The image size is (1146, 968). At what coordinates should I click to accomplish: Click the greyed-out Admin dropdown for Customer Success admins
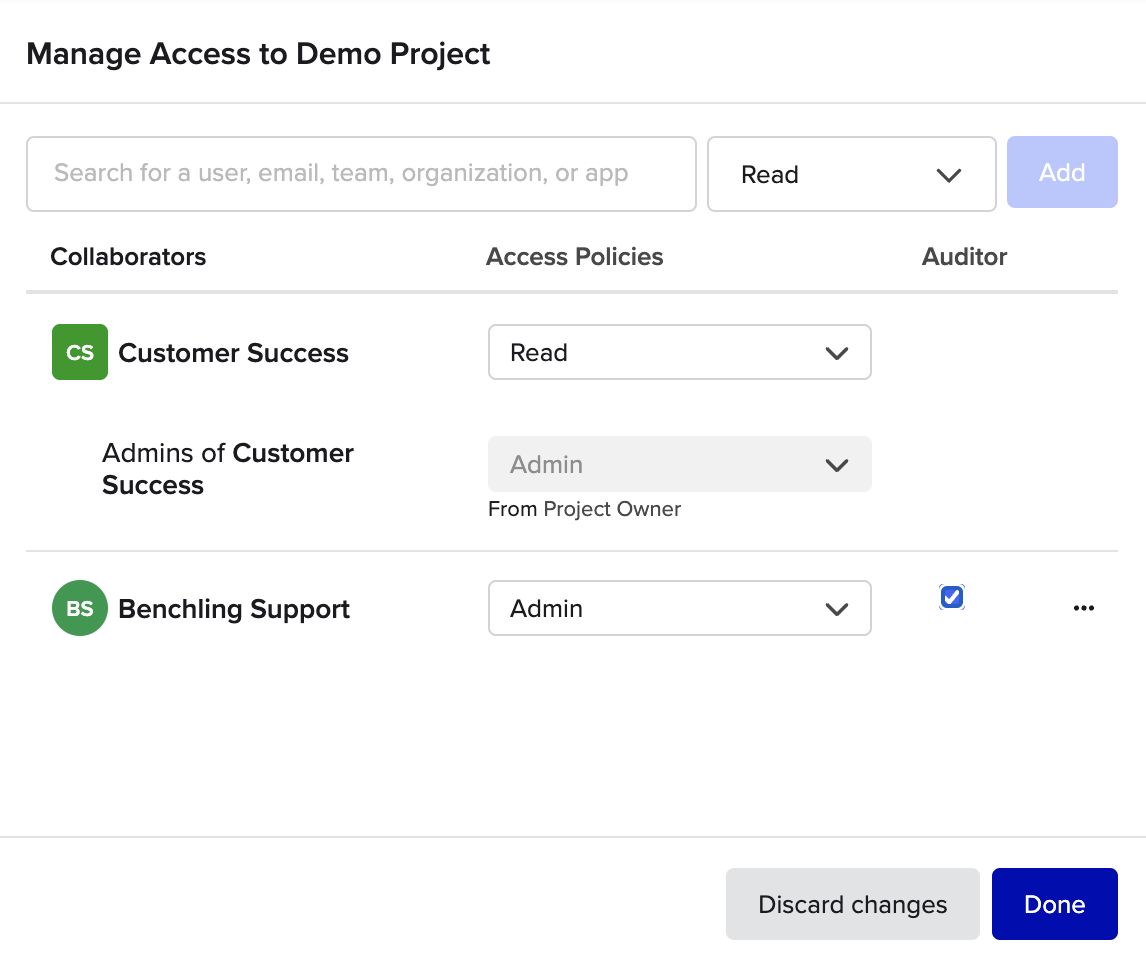[679, 464]
